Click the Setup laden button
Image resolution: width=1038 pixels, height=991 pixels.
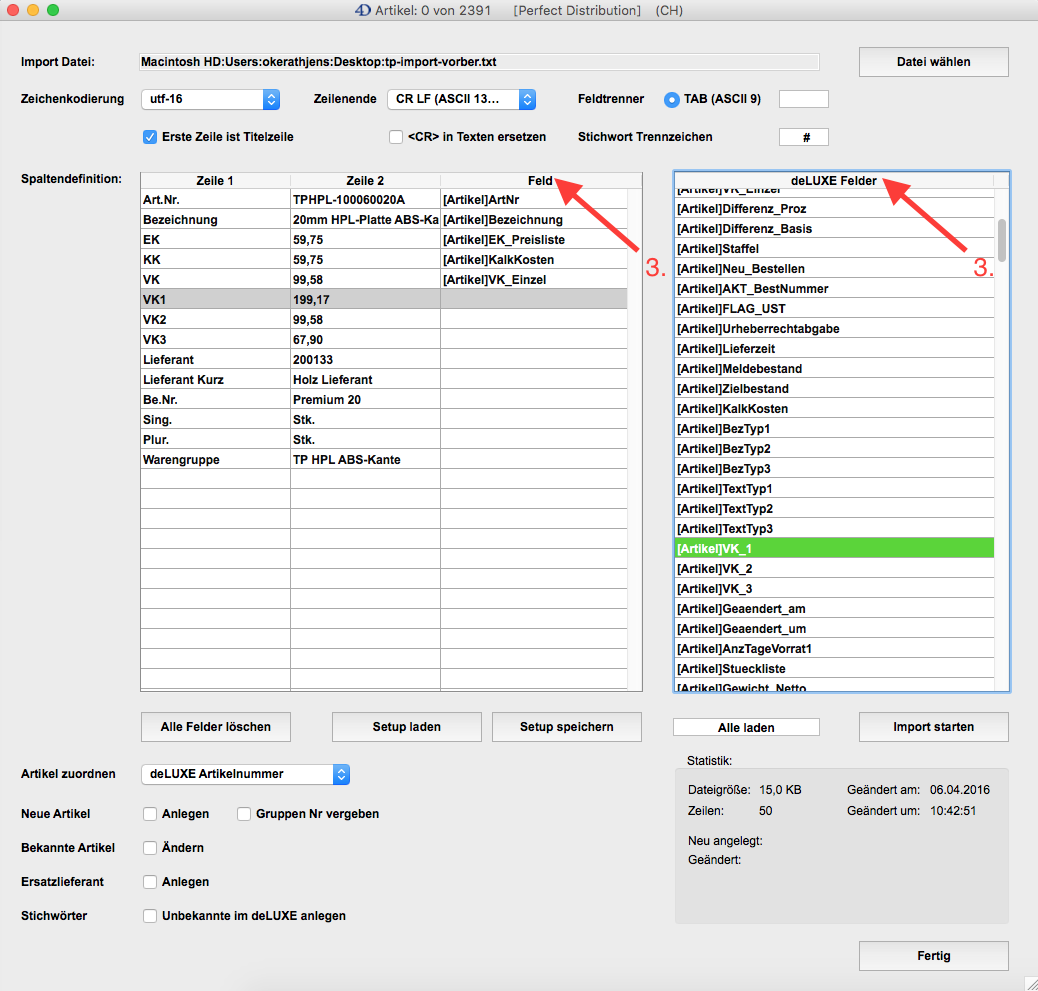pyautogui.click(x=406, y=727)
